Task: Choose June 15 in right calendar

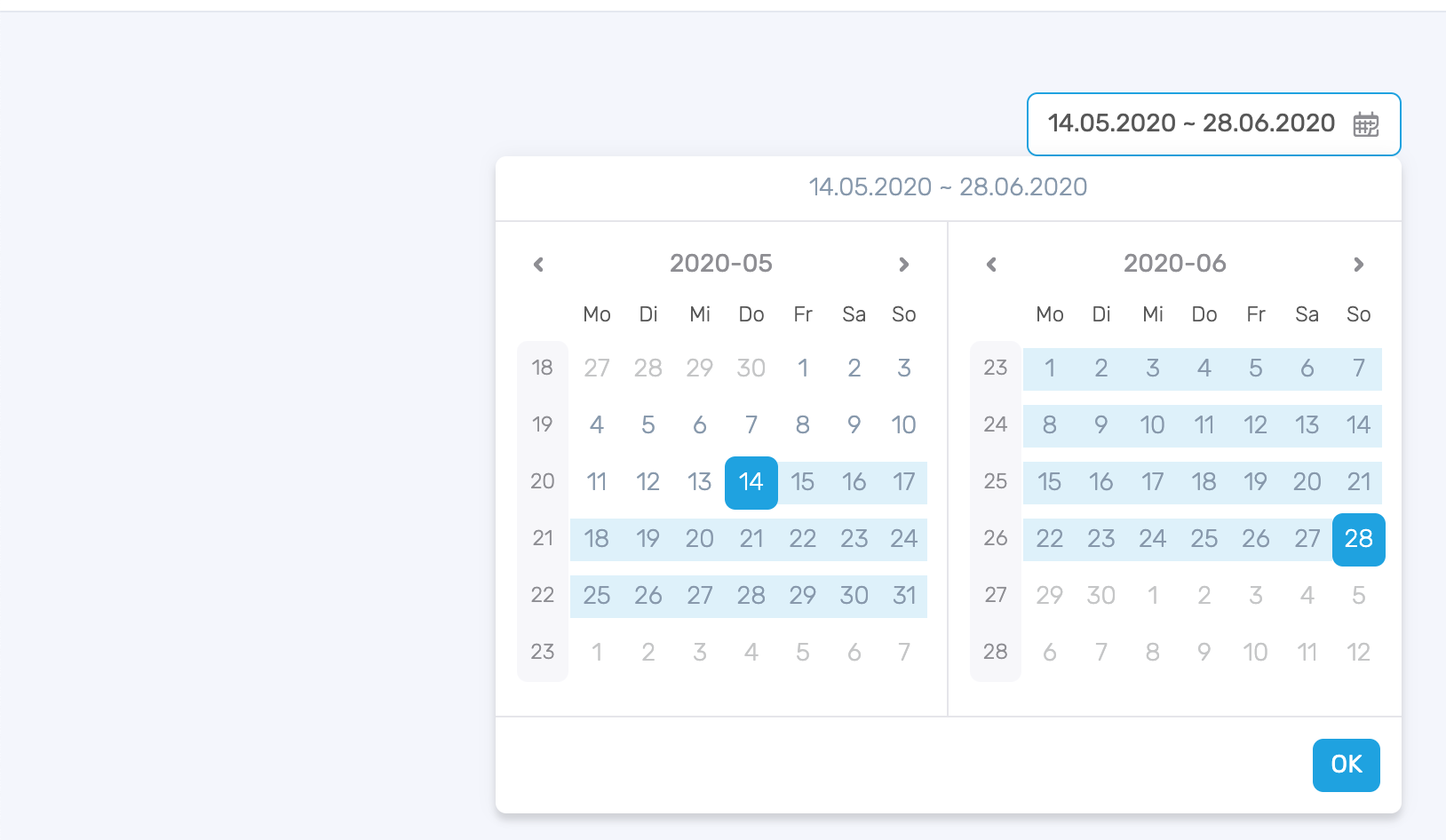Action: pos(1050,482)
